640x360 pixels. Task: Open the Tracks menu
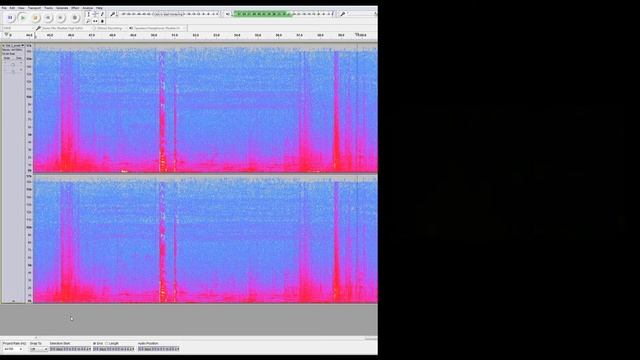coord(49,8)
